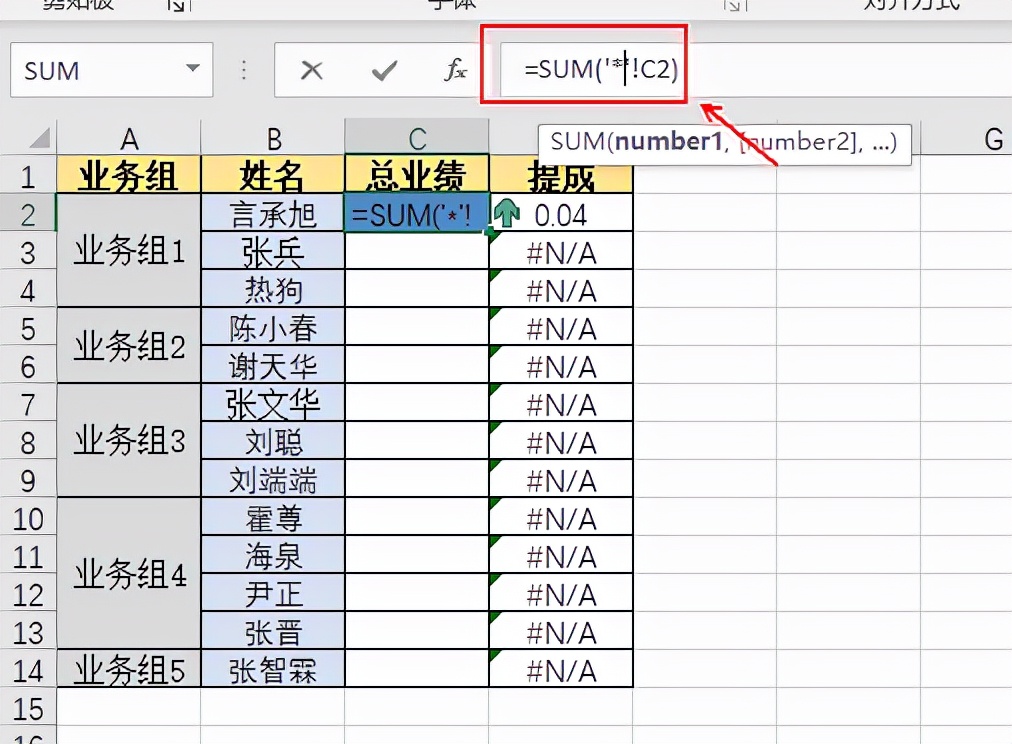
Task: Click the 业务组1 merged cell
Action: tap(129, 250)
